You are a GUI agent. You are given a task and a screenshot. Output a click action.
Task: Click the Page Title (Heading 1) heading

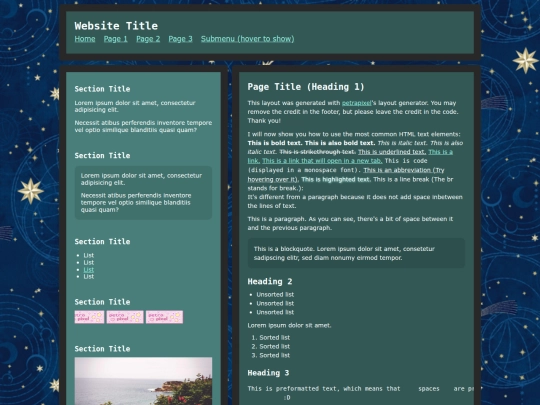(x=306, y=87)
